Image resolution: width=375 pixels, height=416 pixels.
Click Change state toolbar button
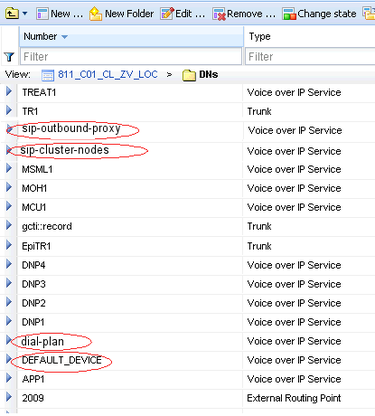point(319,14)
